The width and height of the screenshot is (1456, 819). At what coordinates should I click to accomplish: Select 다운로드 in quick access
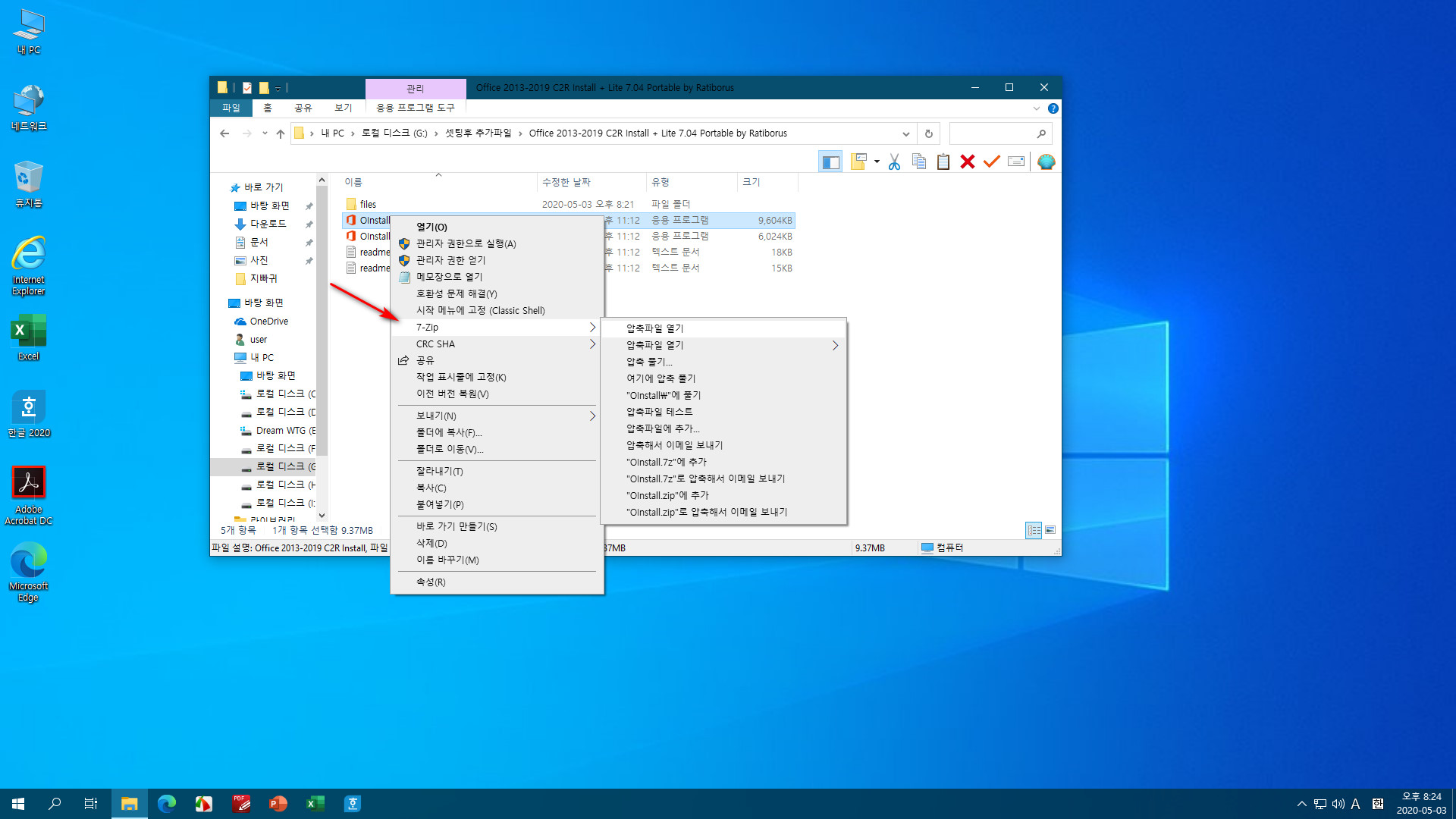(x=268, y=224)
